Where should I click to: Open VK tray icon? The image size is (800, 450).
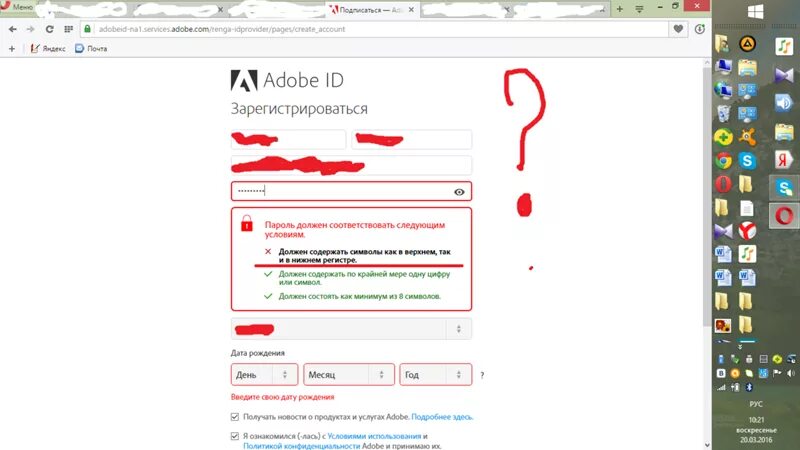point(721,373)
